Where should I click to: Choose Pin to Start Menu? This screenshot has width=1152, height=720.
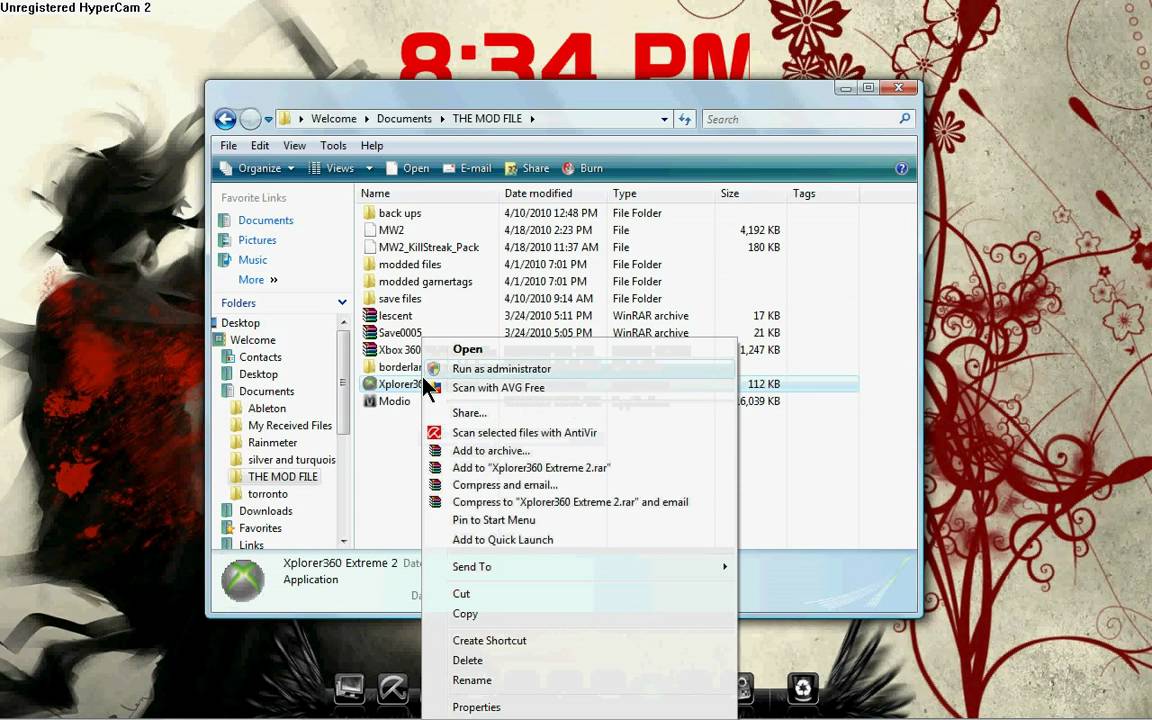pyautogui.click(x=580, y=519)
